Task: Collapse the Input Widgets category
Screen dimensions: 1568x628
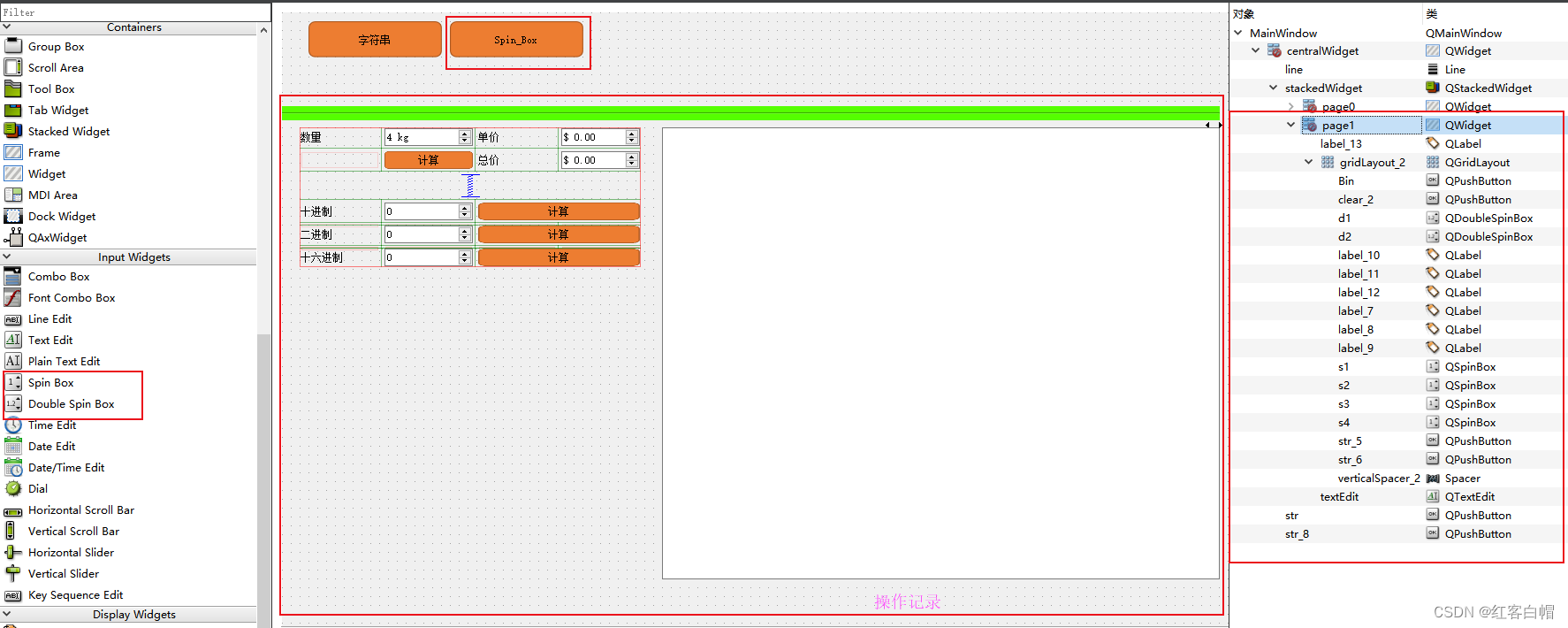Action: [7, 257]
